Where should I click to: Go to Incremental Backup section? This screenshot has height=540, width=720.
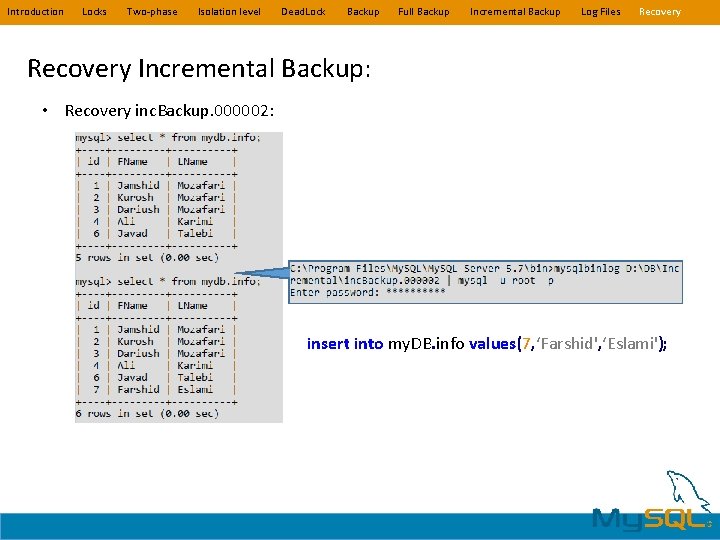[515, 11]
